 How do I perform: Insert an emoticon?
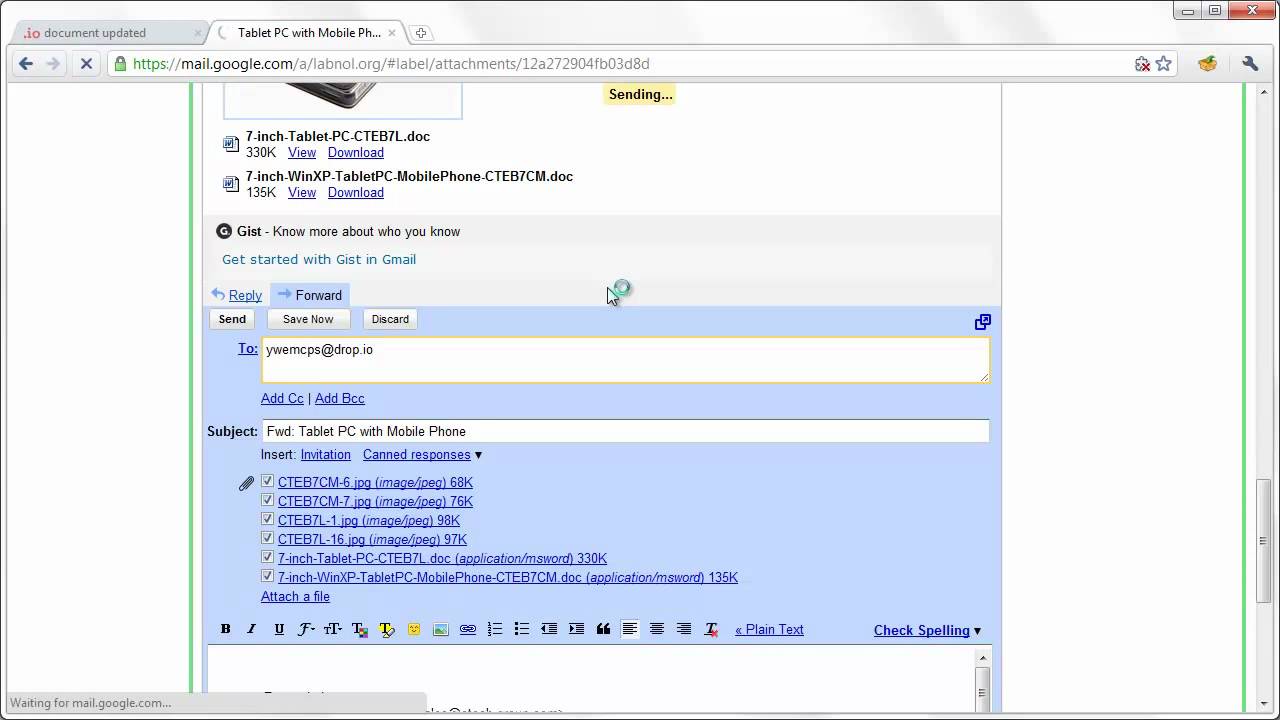(414, 629)
